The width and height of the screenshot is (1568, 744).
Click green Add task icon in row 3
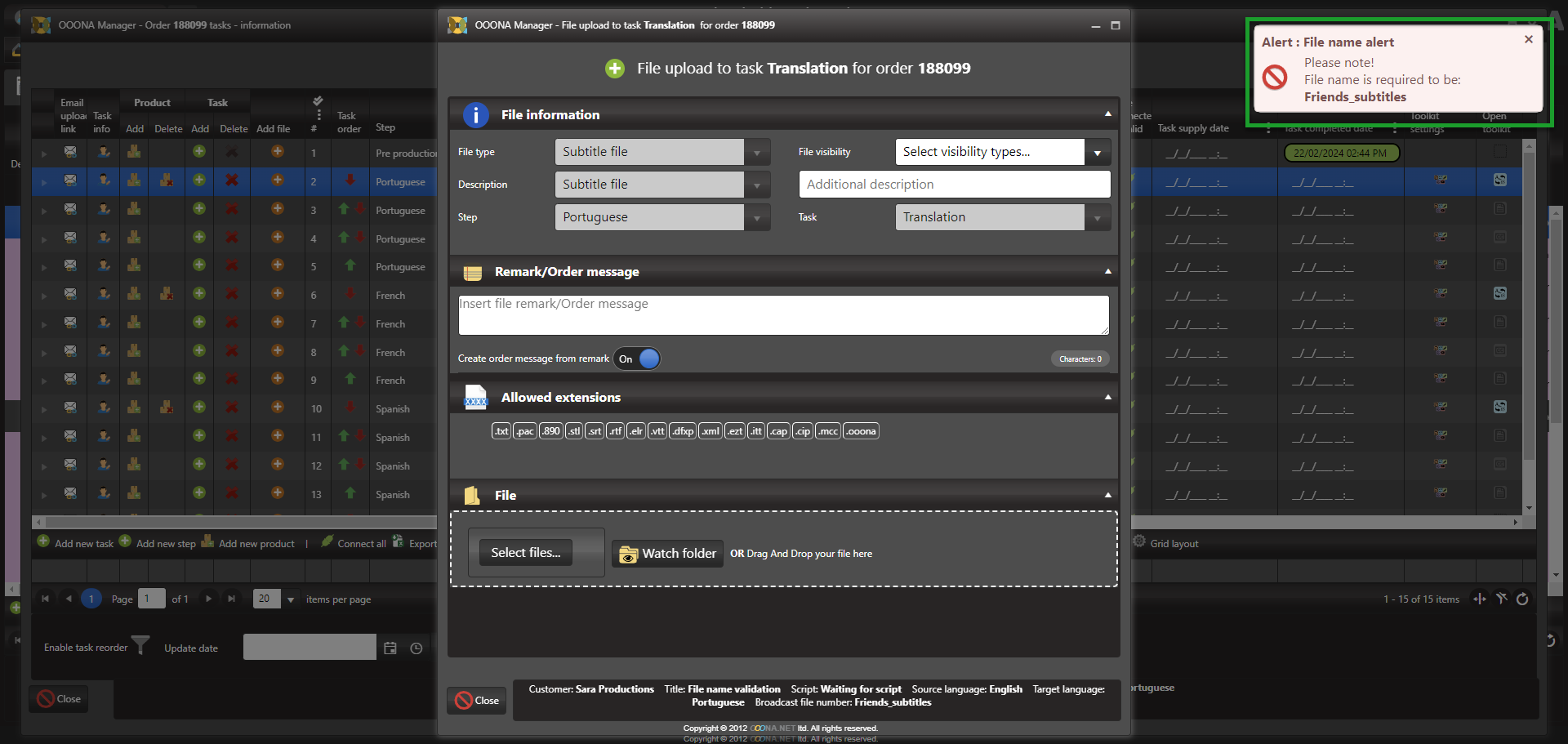pos(199,209)
